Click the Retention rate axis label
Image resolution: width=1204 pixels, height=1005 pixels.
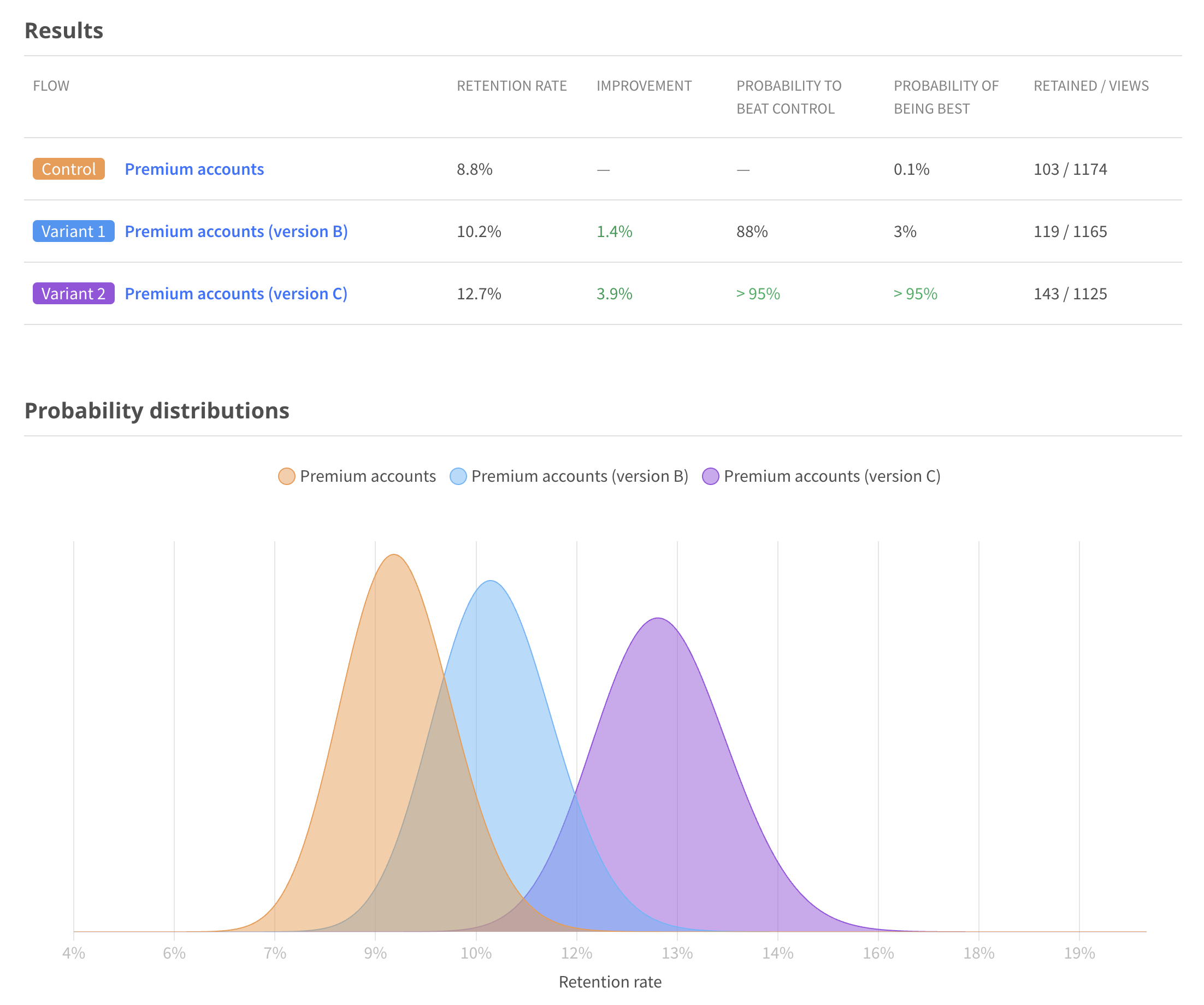click(610, 982)
